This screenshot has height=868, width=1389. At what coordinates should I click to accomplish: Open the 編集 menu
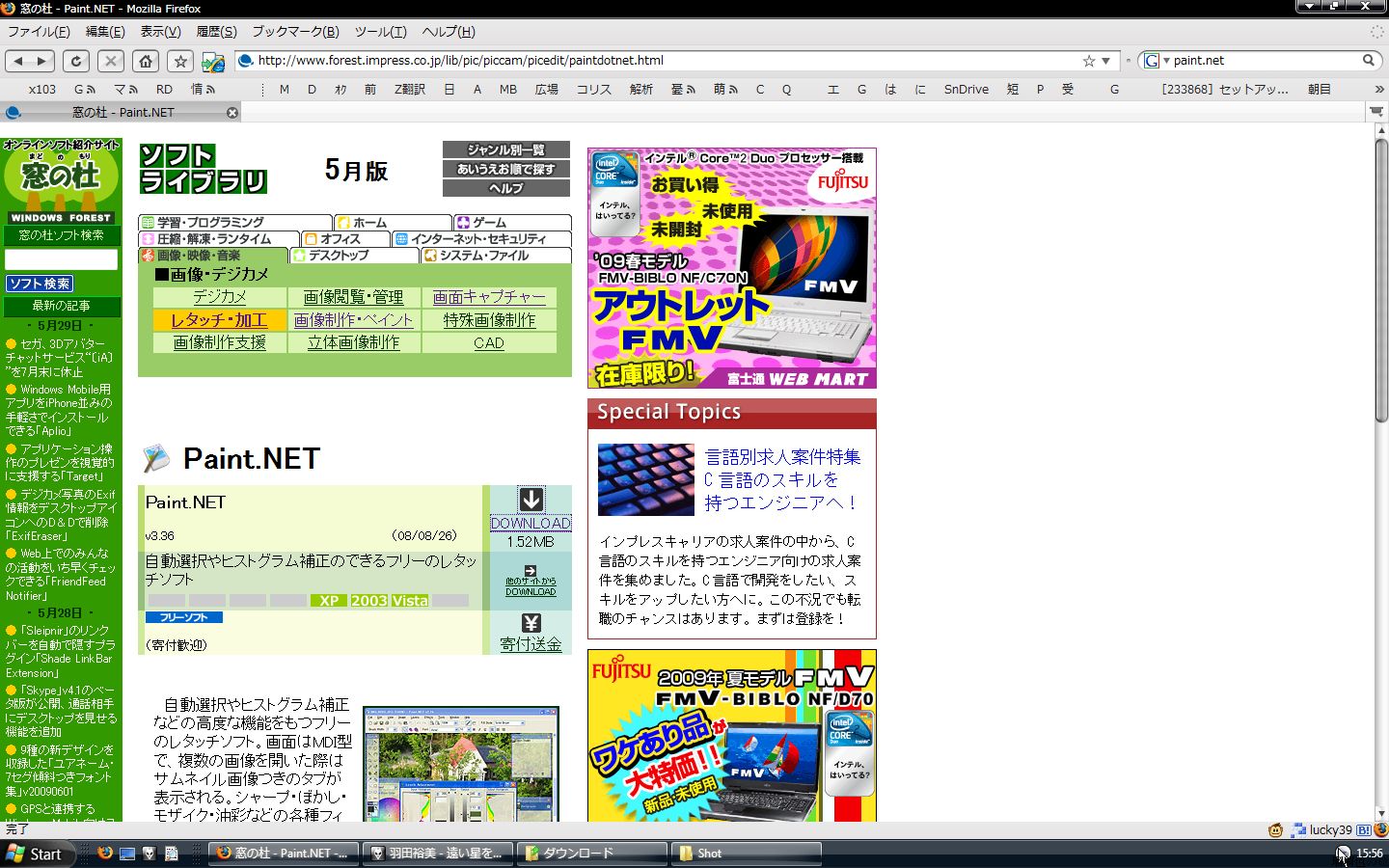click(x=105, y=32)
